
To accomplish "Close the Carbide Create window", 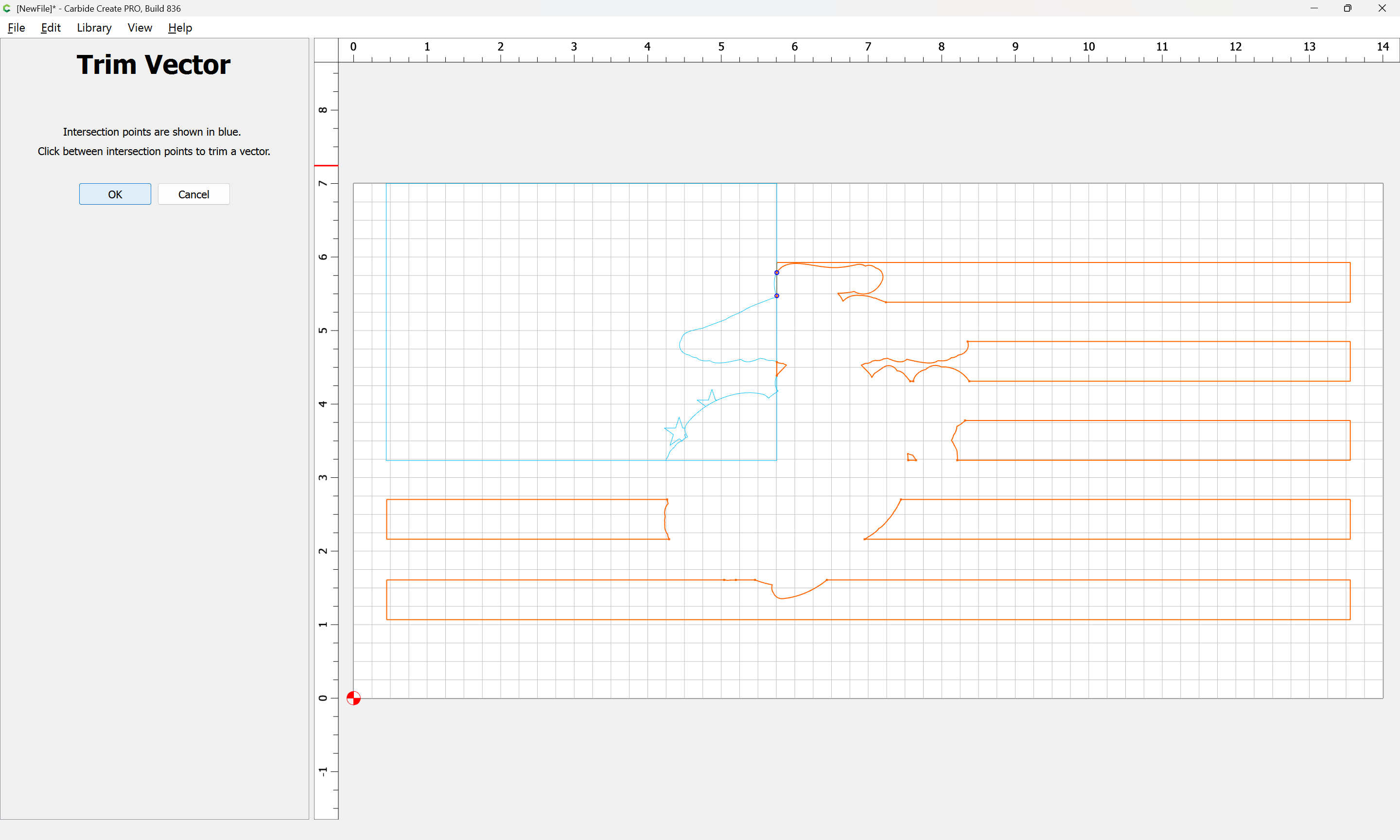I will click(1382, 8).
